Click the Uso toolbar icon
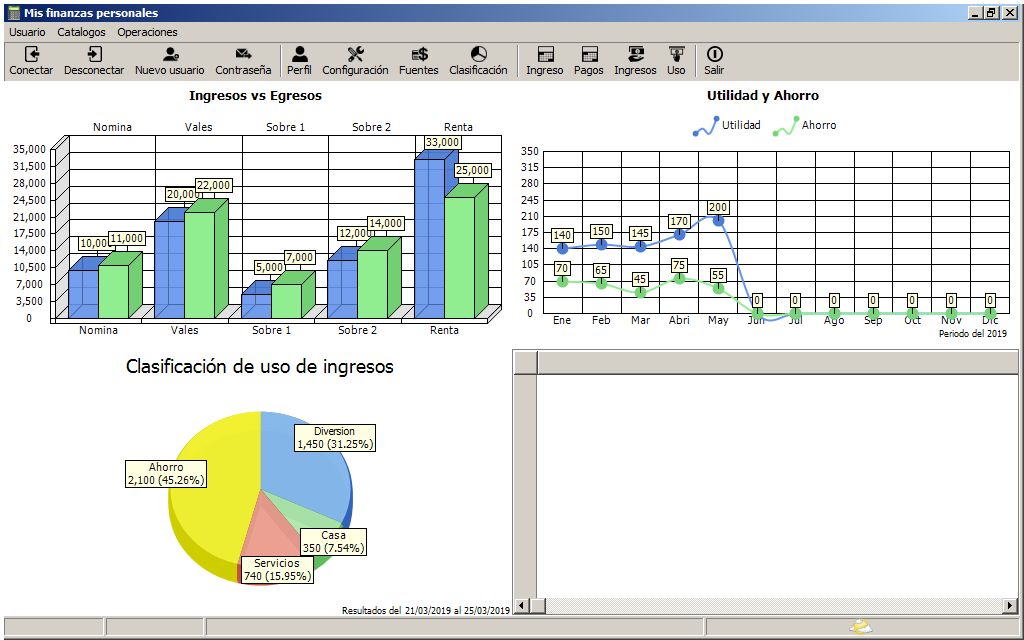The width and height of the screenshot is (1024, 640). [677, 55]
